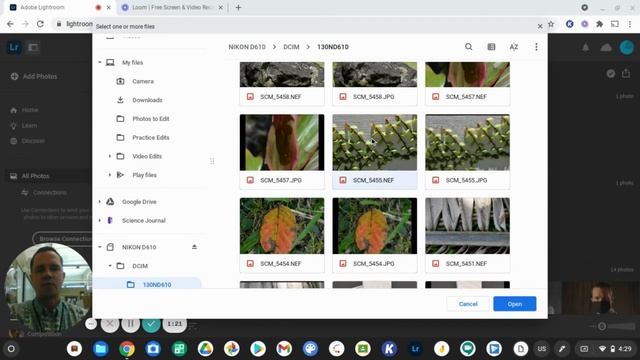Go back in browser
The image size is (640, 360).
pos(10,24)
